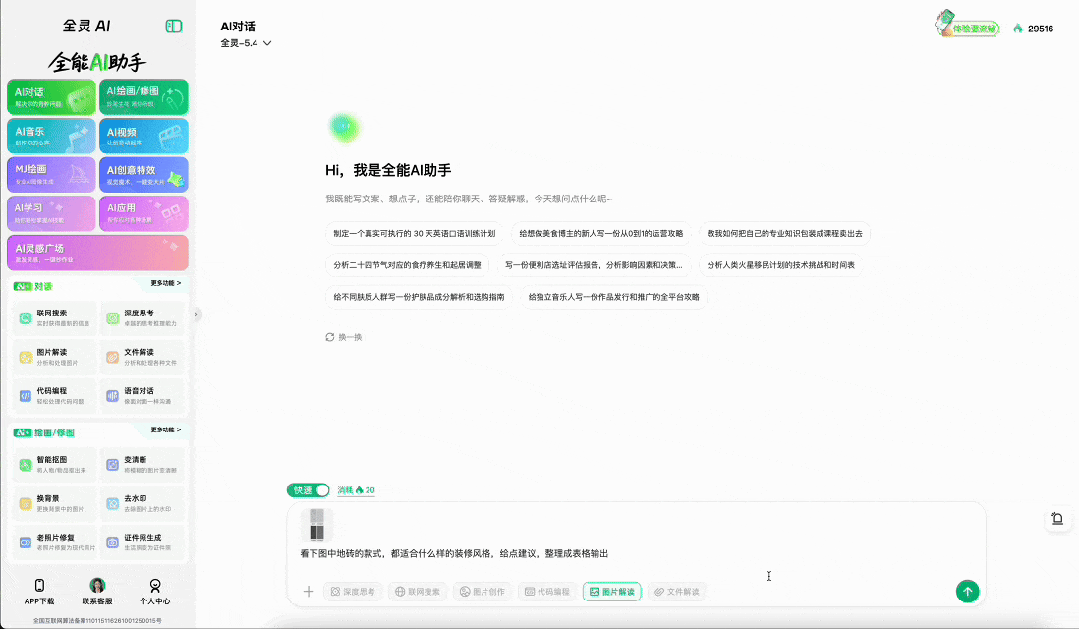Select 语音对话 in the sidebar

[x=142, y=395]
